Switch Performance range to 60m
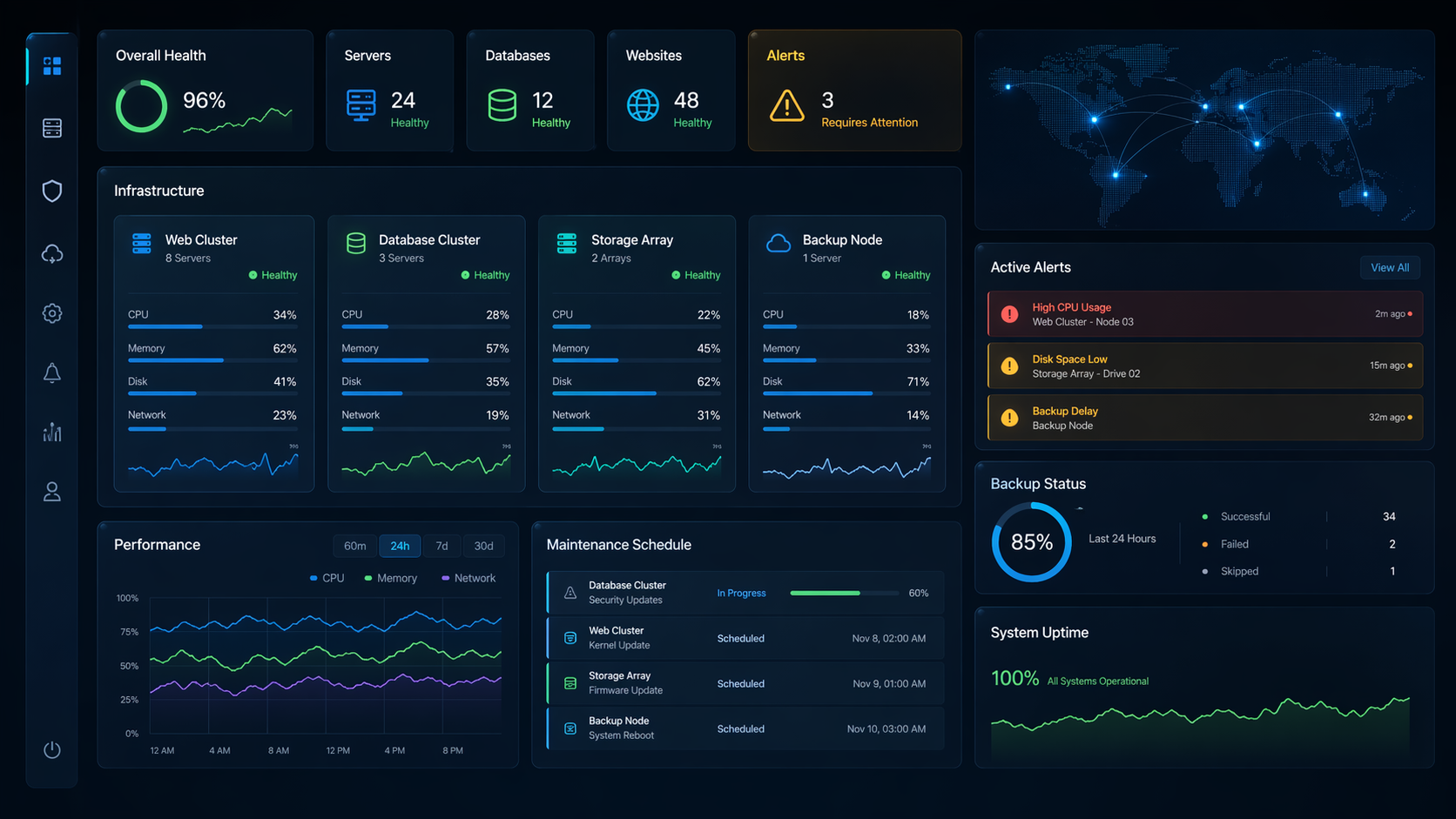1456x819 pixels. point(355,546)
